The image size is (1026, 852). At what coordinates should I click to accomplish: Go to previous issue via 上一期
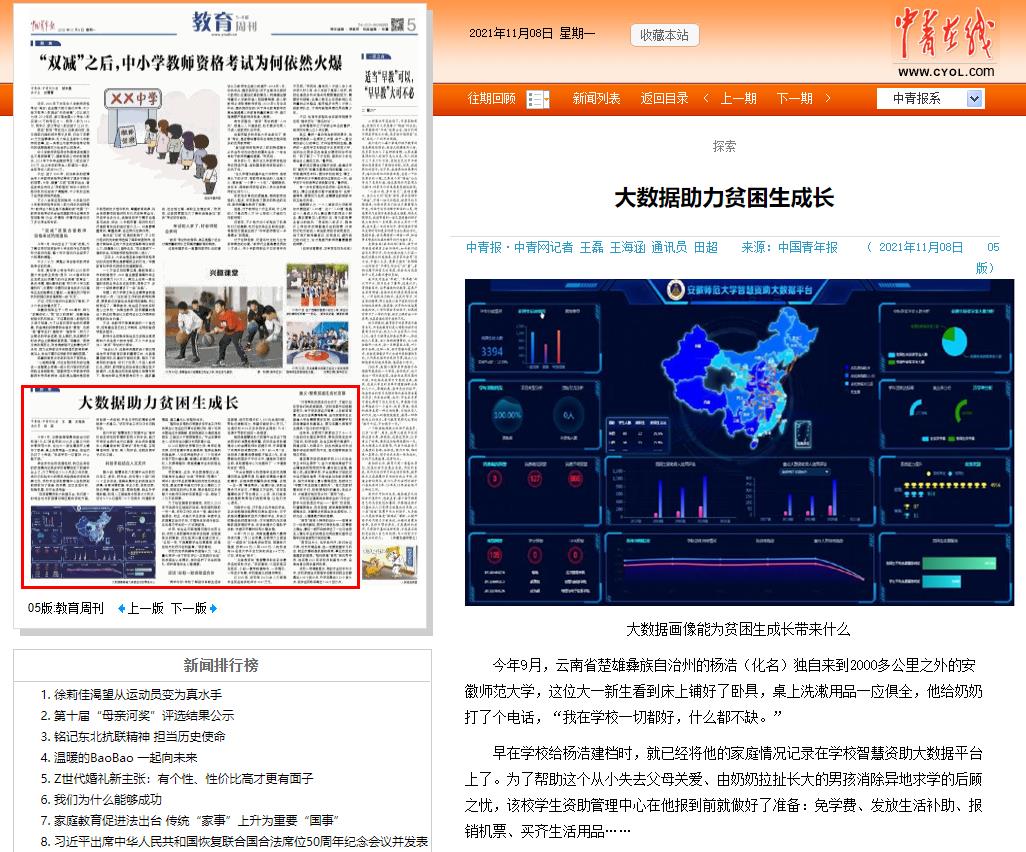coord(738,98)
